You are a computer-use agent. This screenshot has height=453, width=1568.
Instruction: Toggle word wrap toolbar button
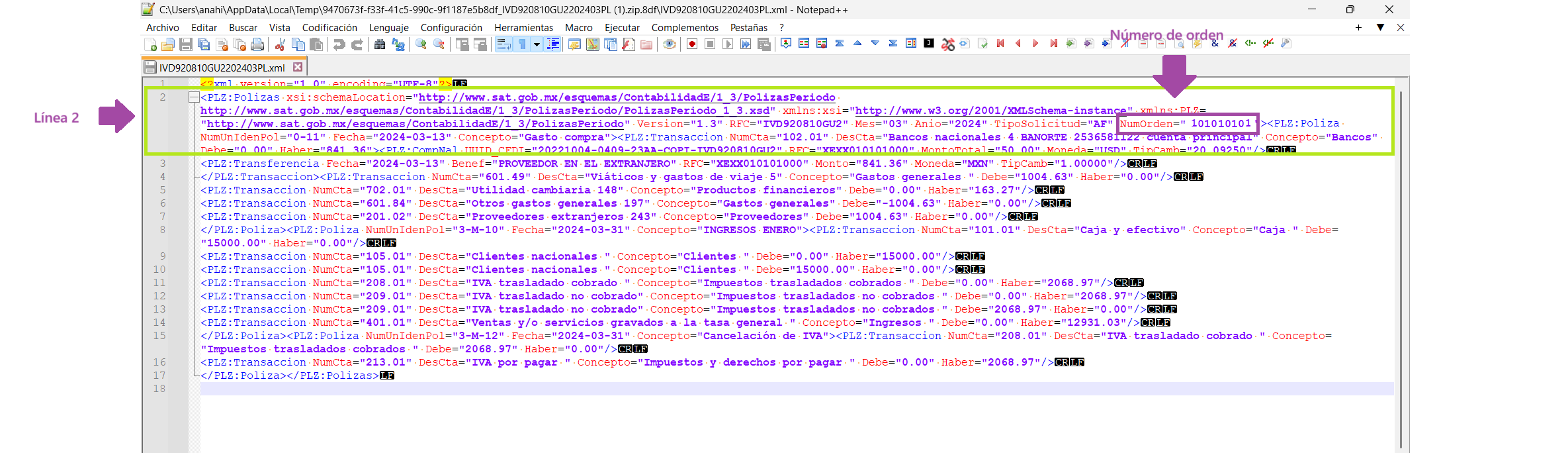click(x=503, y=44)
